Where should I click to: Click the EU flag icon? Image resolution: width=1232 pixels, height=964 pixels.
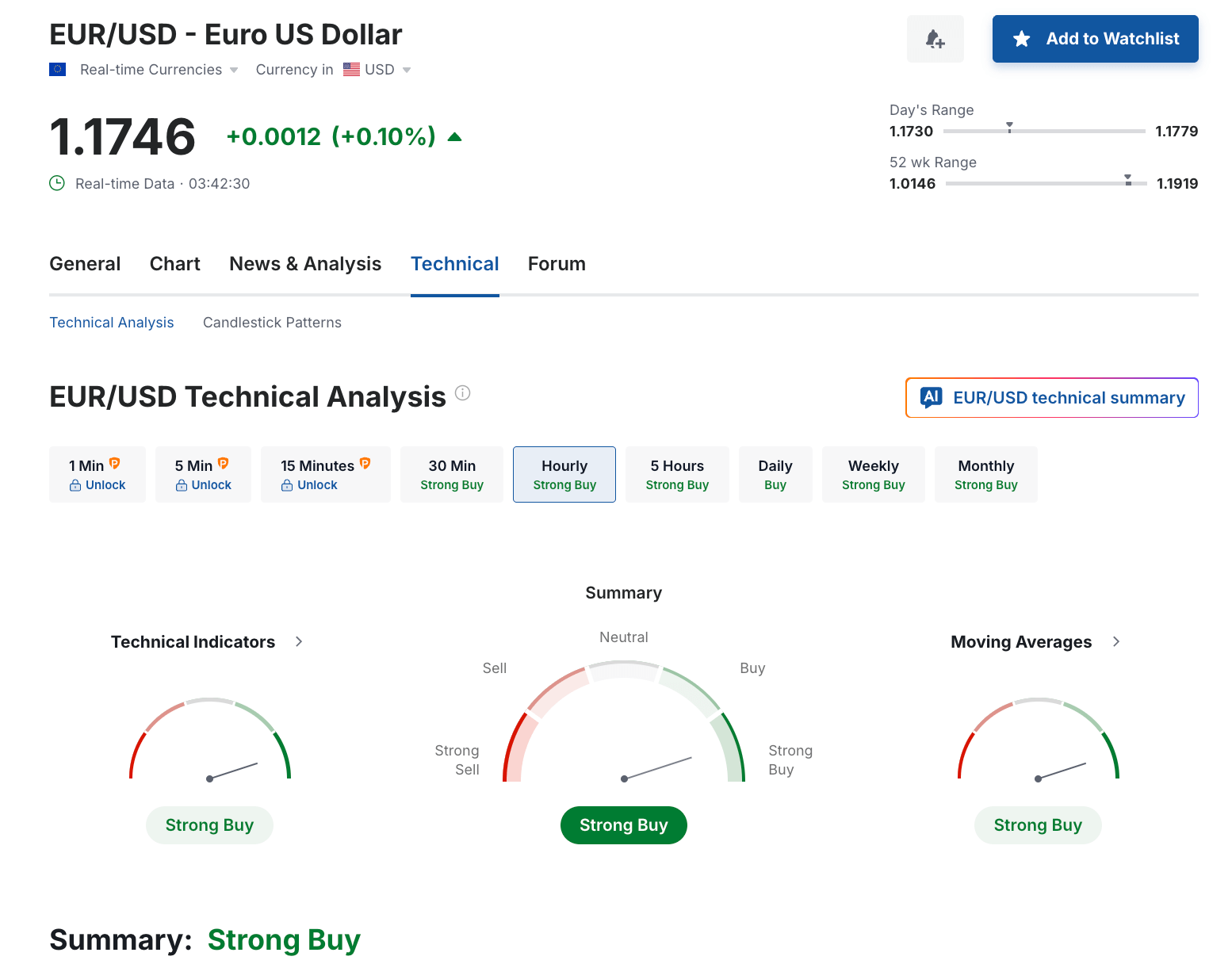[57, 70]
